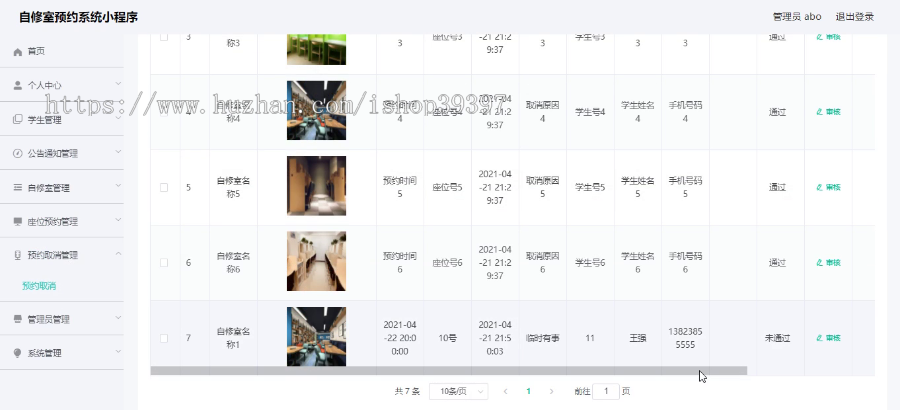Go to the previous page arrow

[x=505, y=392]
